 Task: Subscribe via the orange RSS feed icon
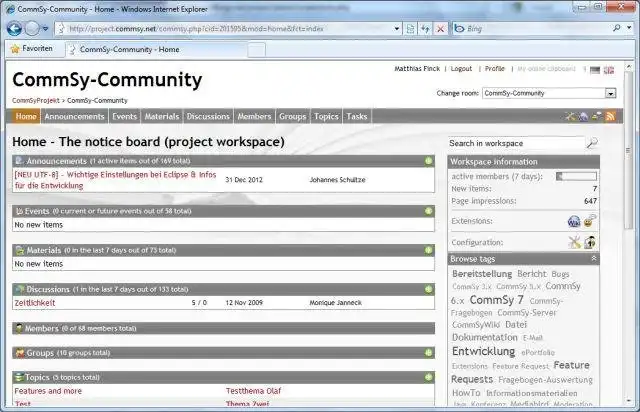pyautogui.click(x=611, y=116)
